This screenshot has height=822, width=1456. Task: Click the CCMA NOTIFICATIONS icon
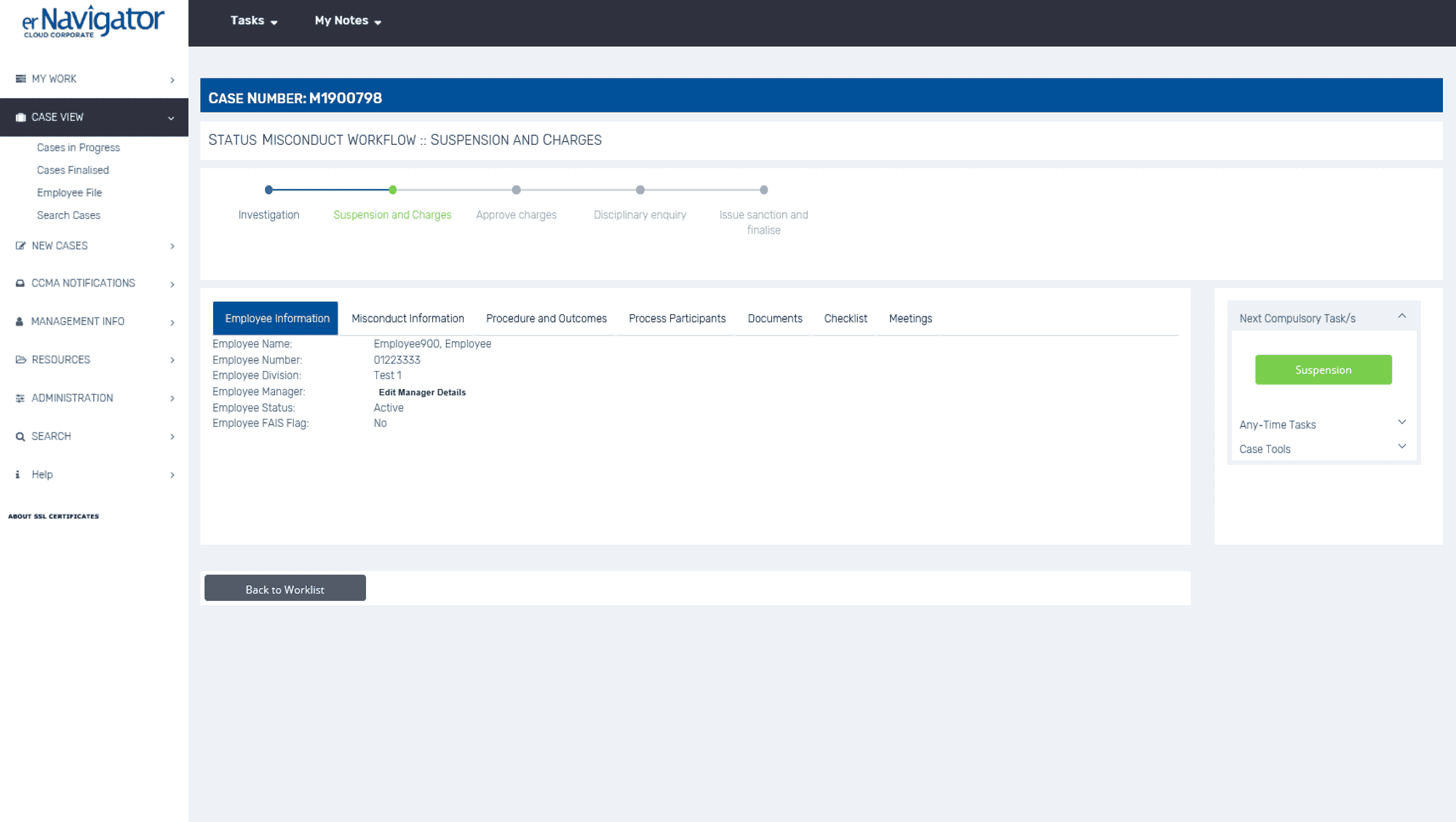pos(20,283)
